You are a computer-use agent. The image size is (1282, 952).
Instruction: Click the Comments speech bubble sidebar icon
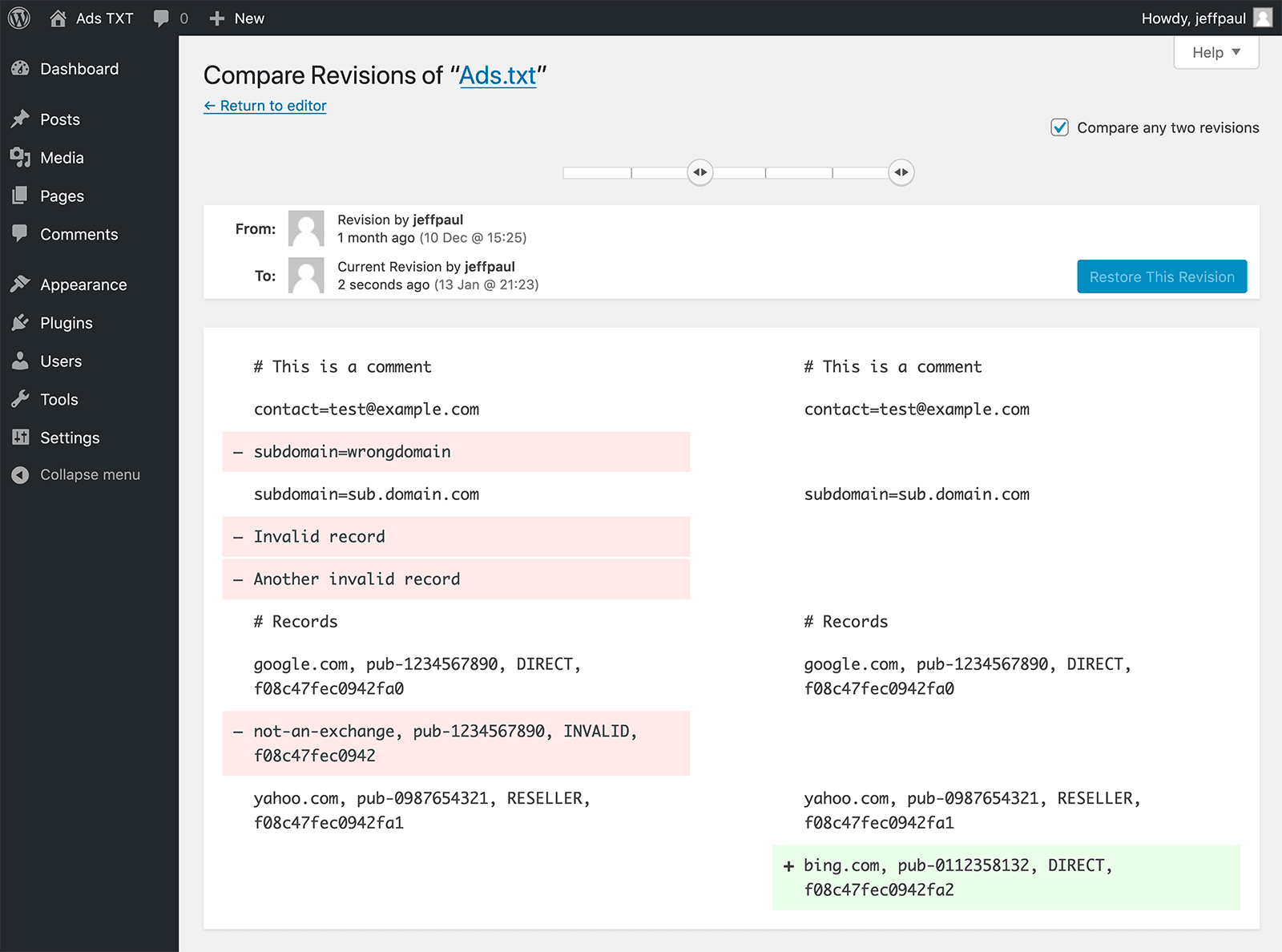pos(20,234)
